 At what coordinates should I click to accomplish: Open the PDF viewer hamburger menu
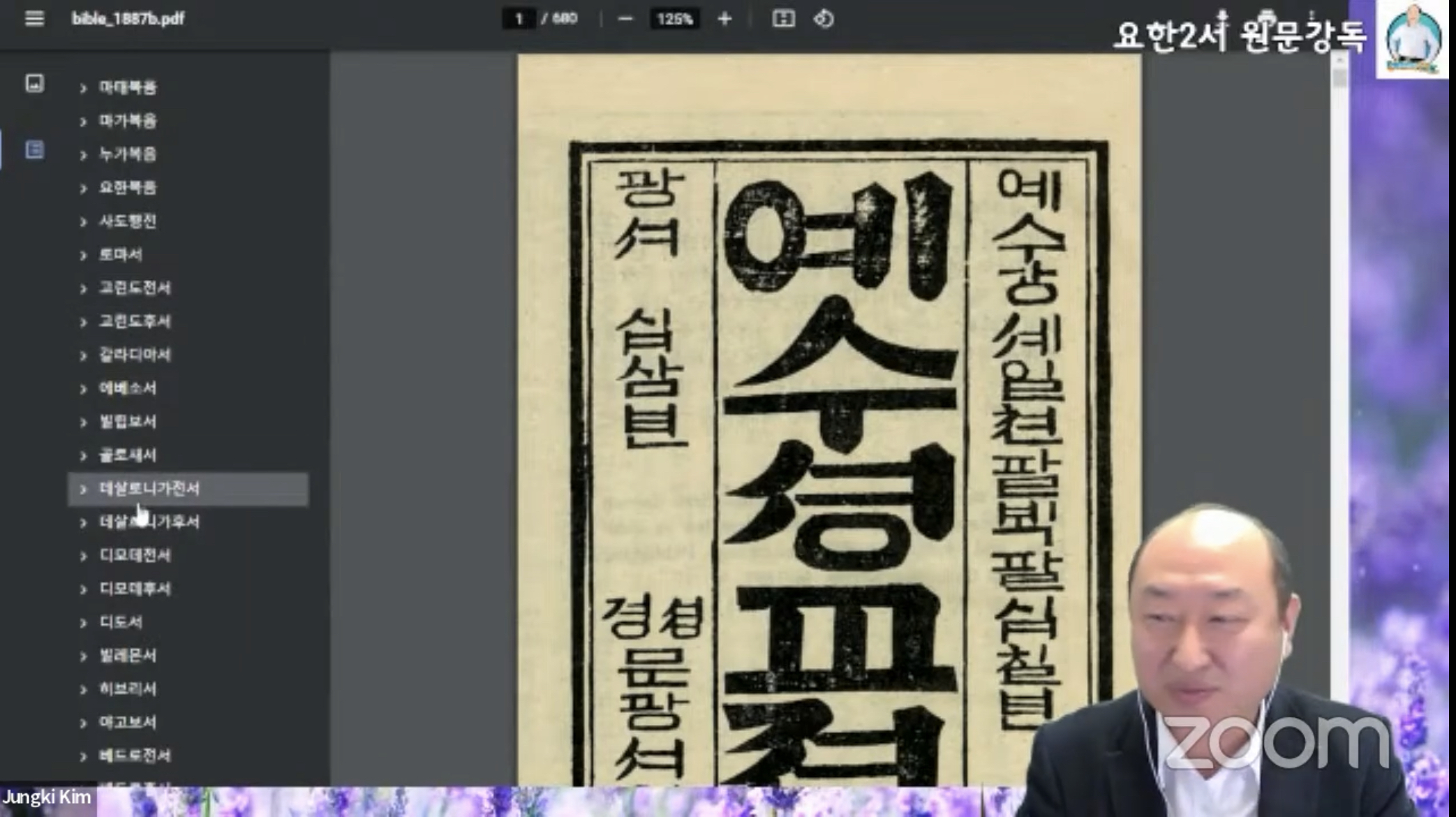[34, 19]
